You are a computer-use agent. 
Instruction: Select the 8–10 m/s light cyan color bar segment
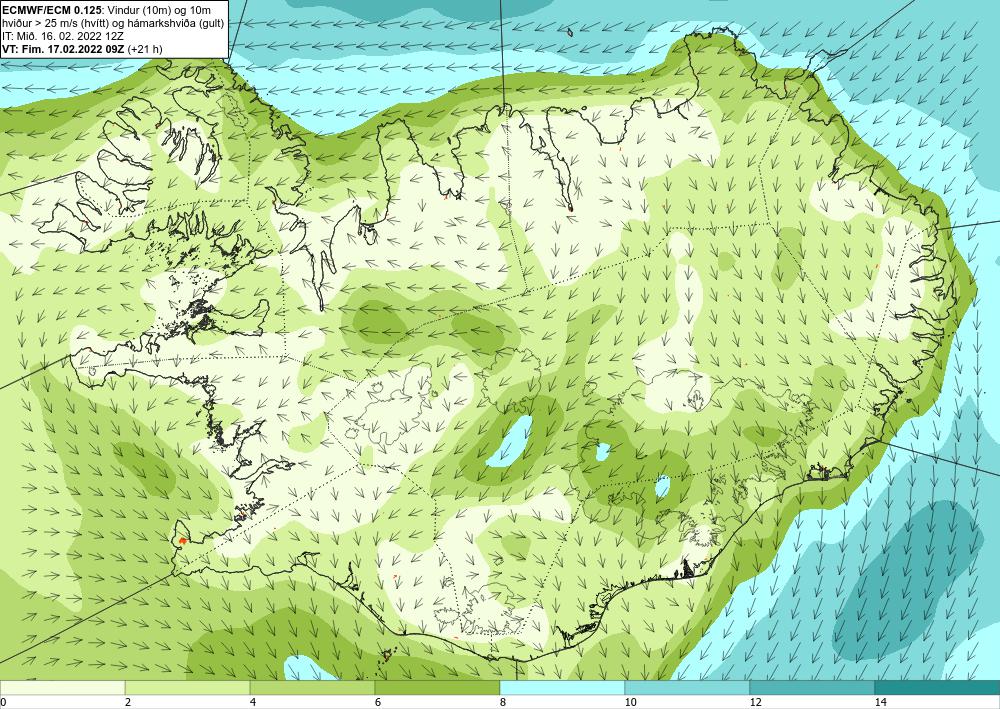pyautogui.click(x=562, y=687)
